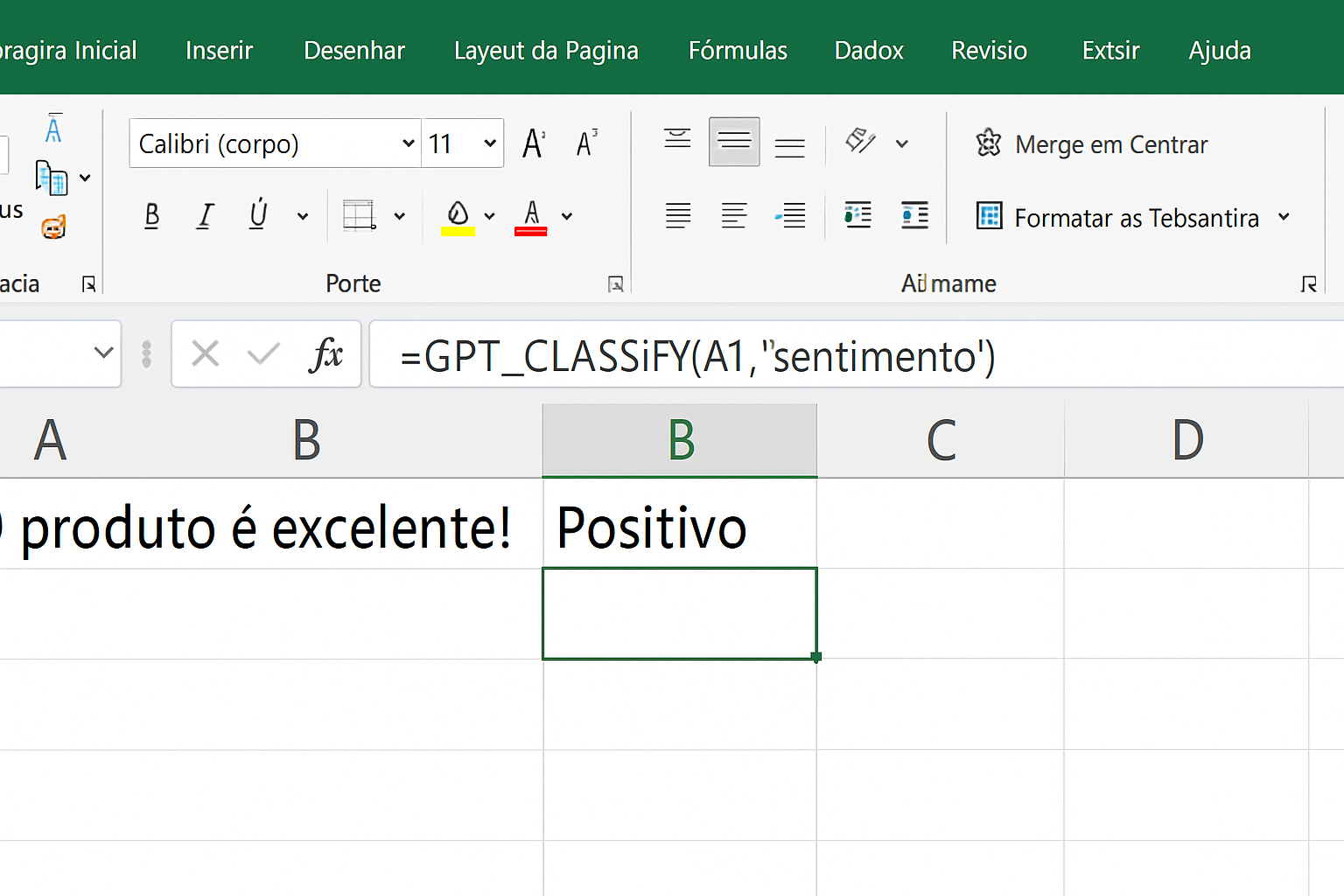Decrease indent icon

[857, 215]
